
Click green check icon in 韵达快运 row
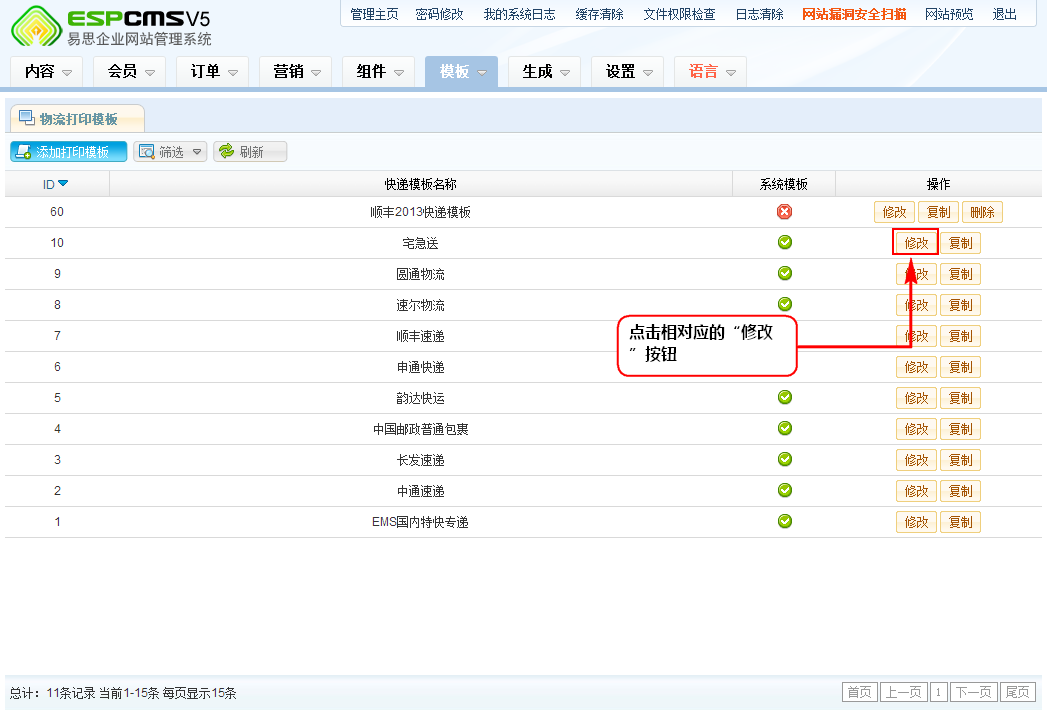coord(785,397)
